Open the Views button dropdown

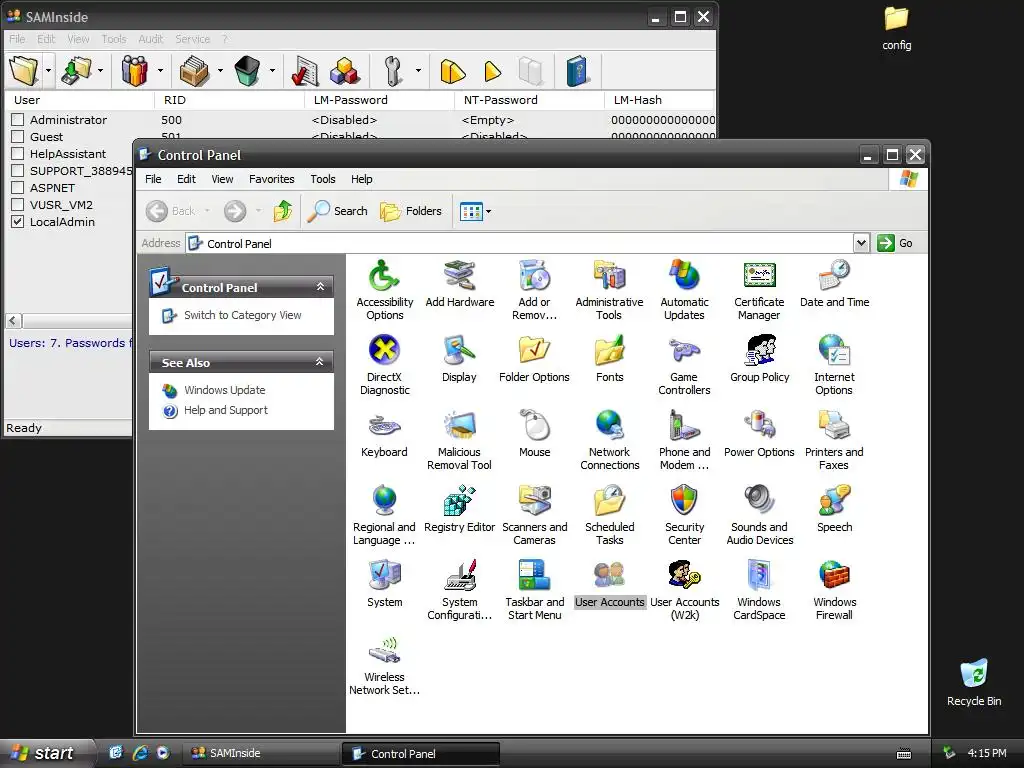pos(488,211)
